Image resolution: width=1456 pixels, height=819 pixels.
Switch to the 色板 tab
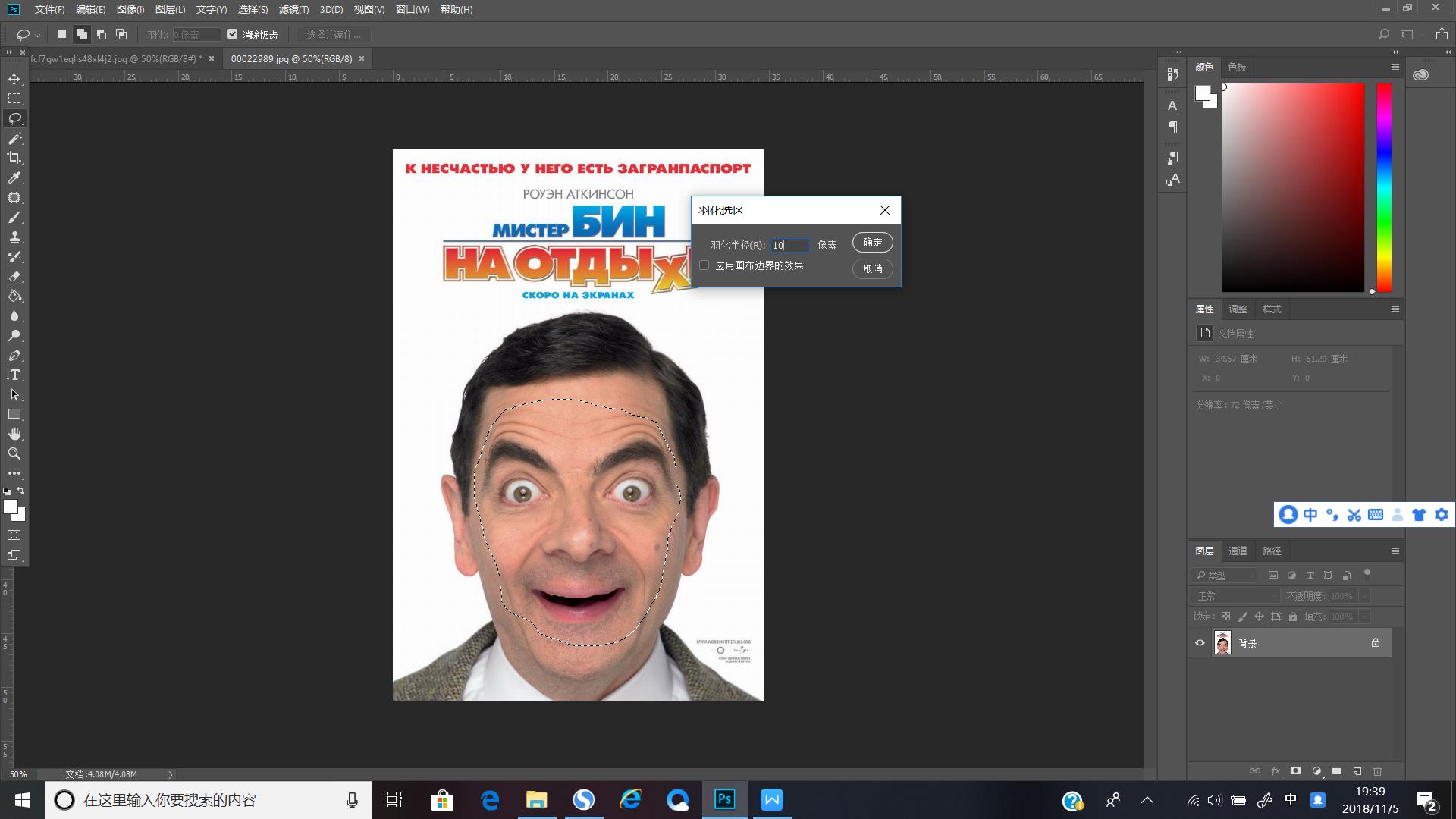pyautogui.click(x=1237, y=67)
